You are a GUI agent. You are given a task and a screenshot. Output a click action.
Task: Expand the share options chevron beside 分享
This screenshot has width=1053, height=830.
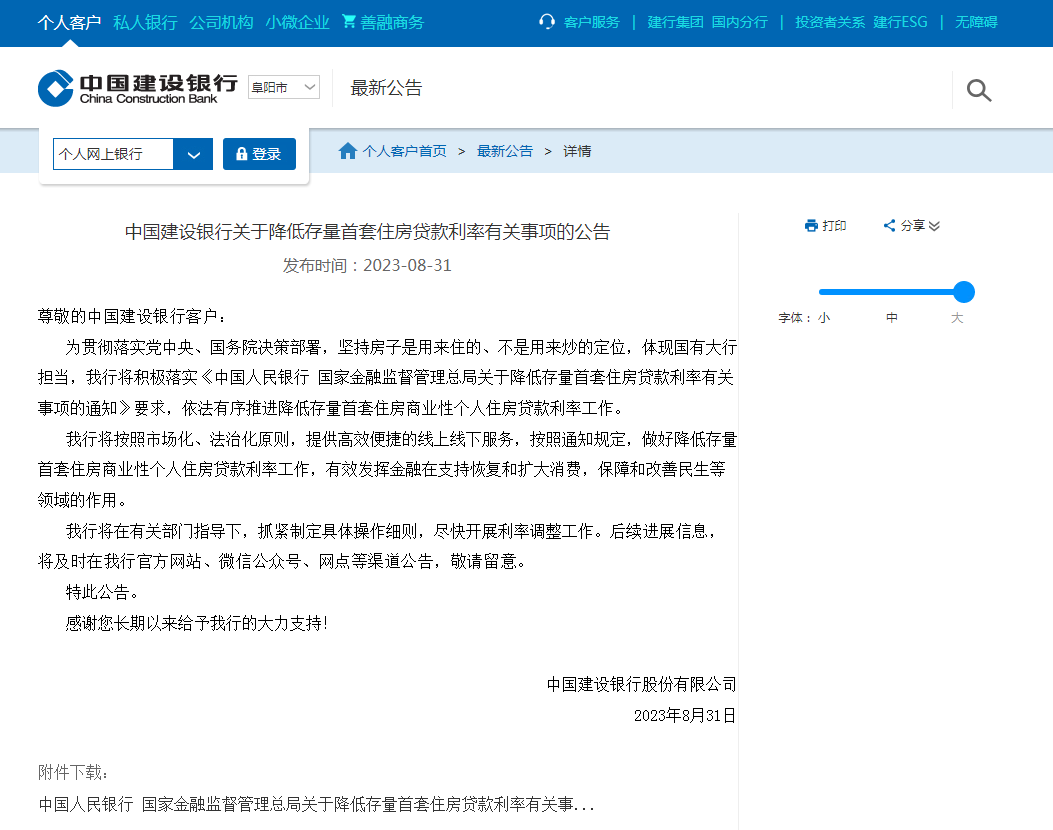(x=934, y=227)
